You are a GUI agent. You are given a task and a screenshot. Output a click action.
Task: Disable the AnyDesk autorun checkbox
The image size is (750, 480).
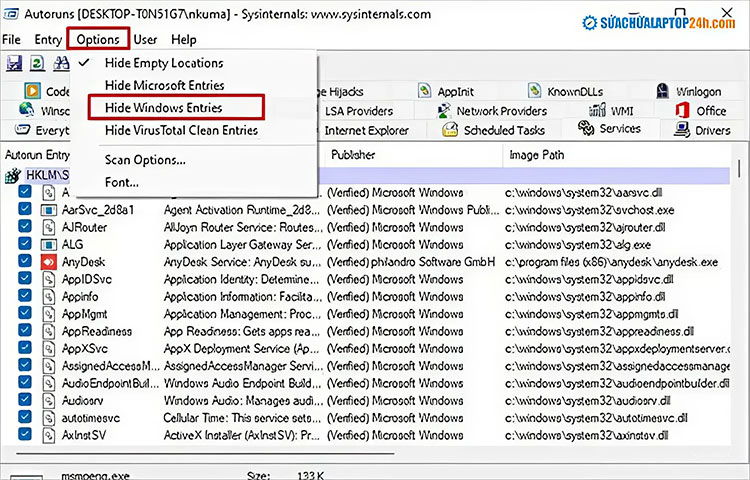[x=25, y=261]
